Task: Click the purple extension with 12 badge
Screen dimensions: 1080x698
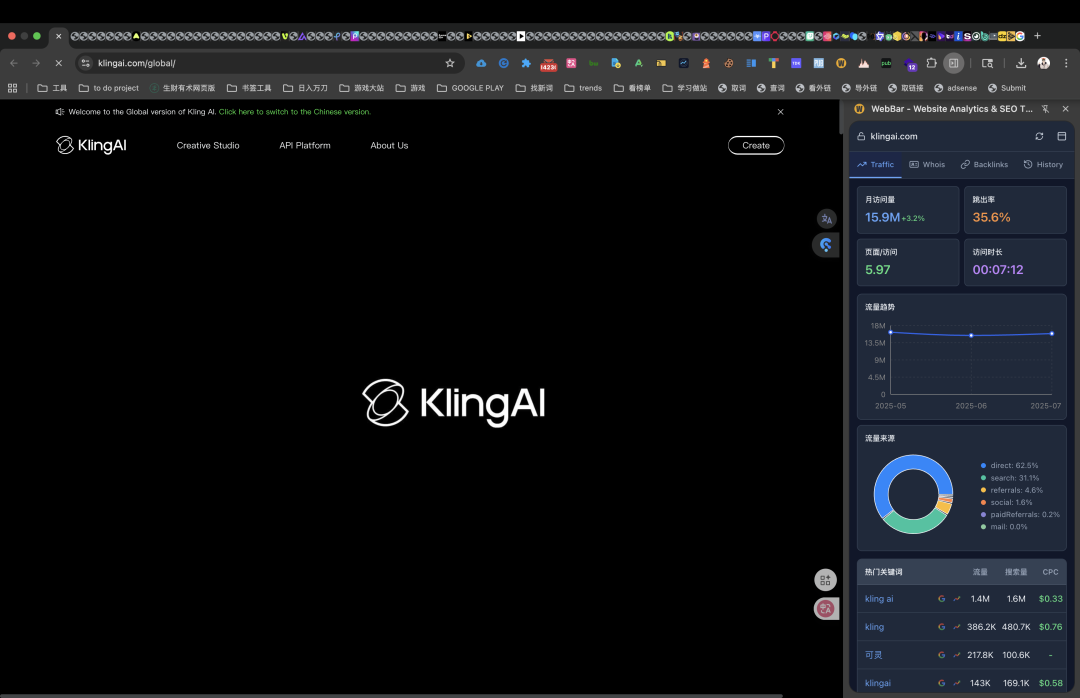Action: [909, 64]
